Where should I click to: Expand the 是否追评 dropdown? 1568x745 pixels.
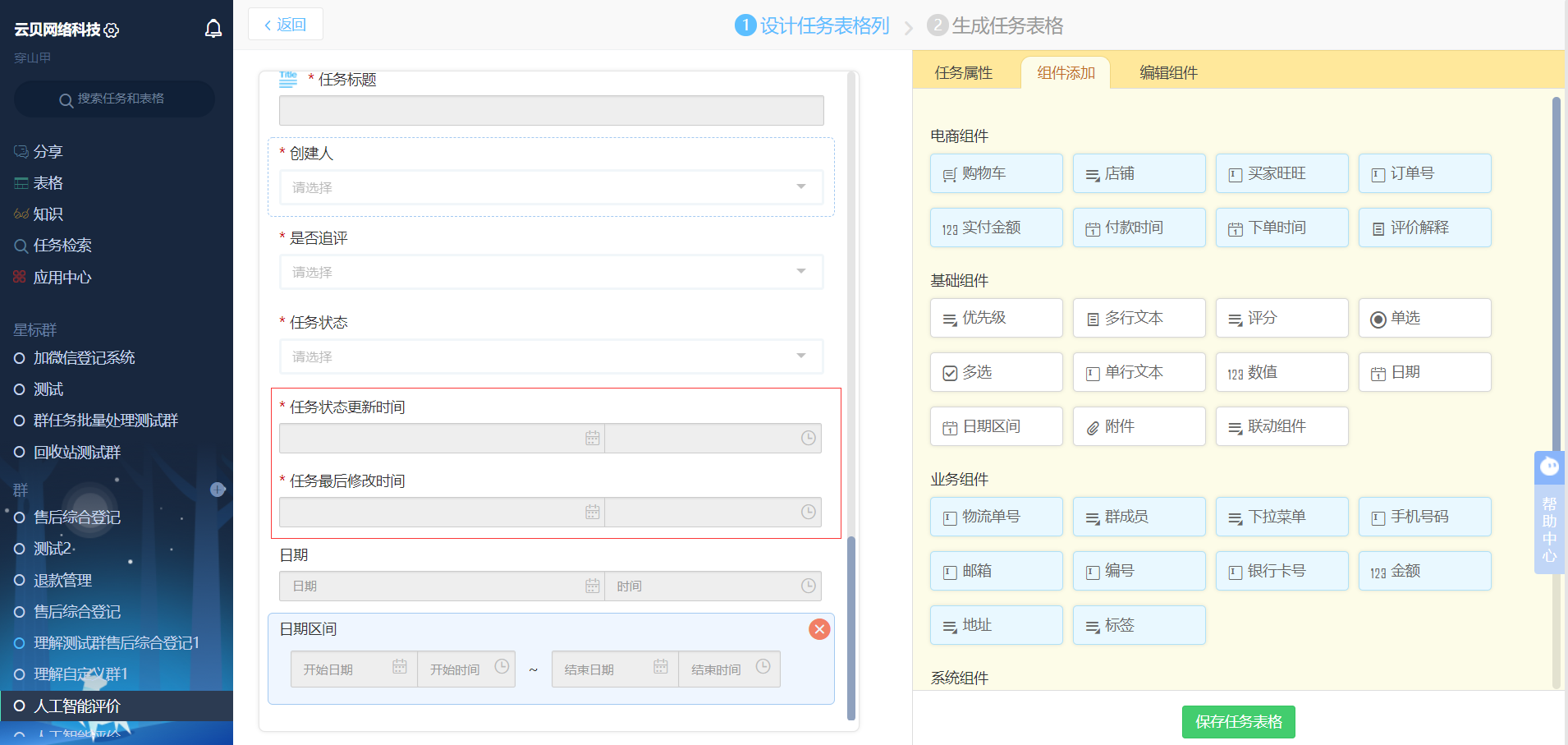click(551, 272)
